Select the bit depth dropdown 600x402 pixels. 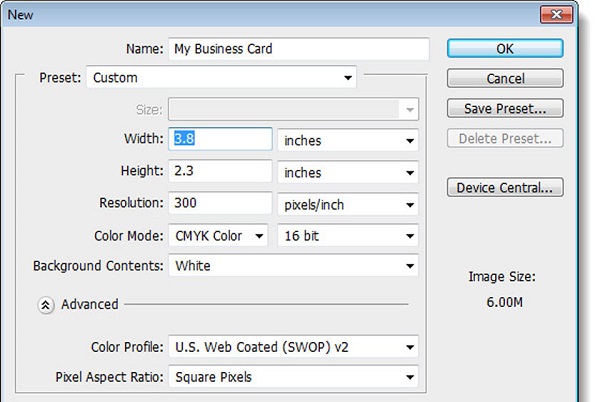click(x=347, y=236)
